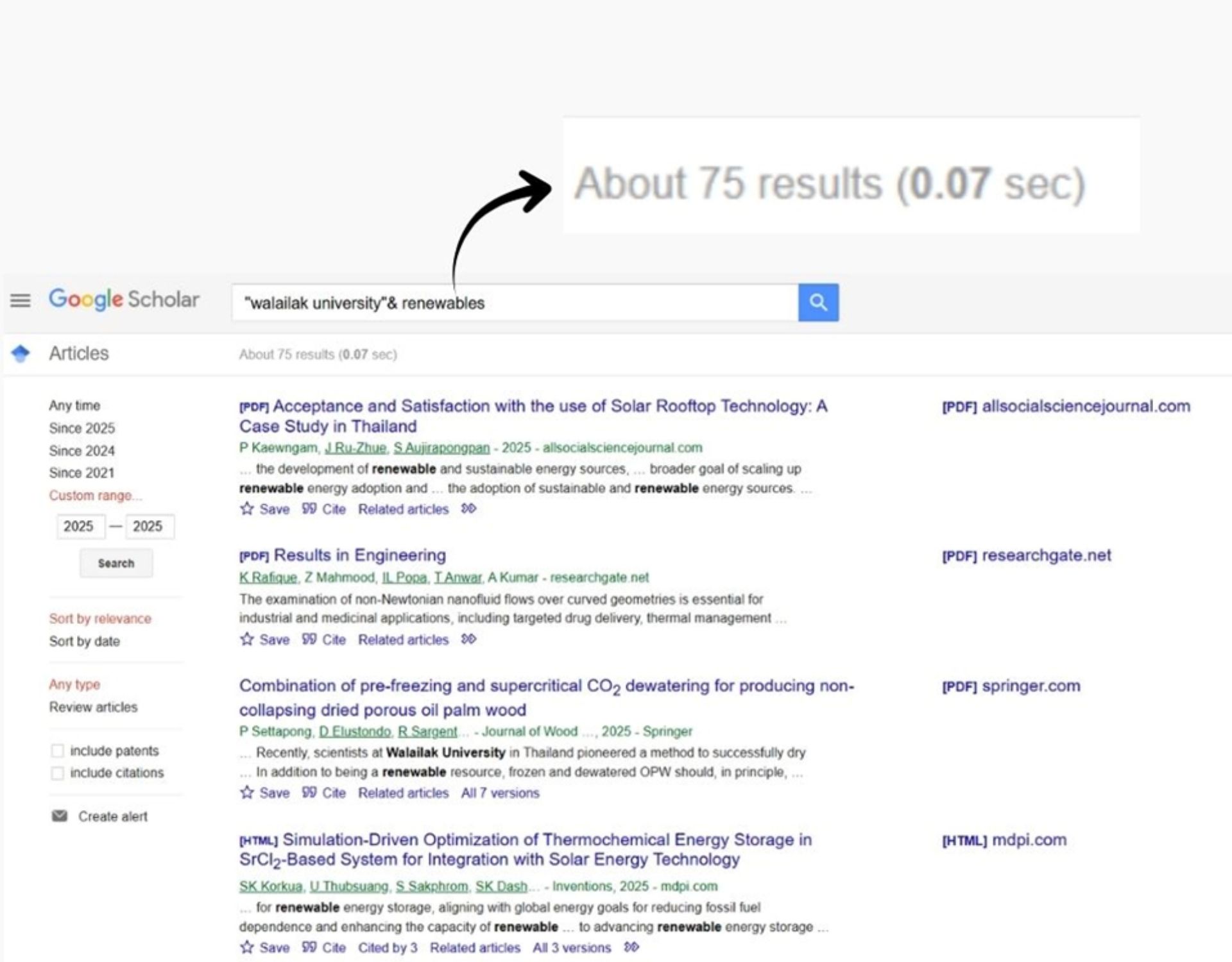Save the oil palm wood article with star
This screenshot has width=1232, height=962.
(247, 793)
